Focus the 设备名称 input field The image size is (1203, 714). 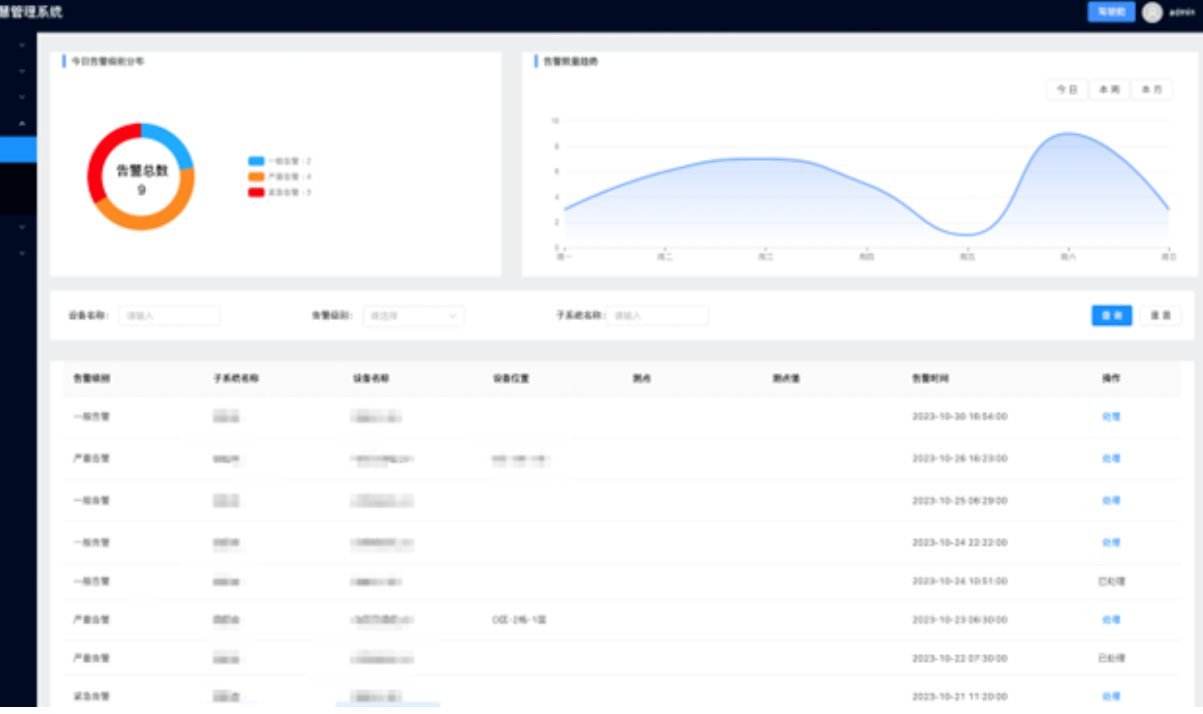pos(169,316)
